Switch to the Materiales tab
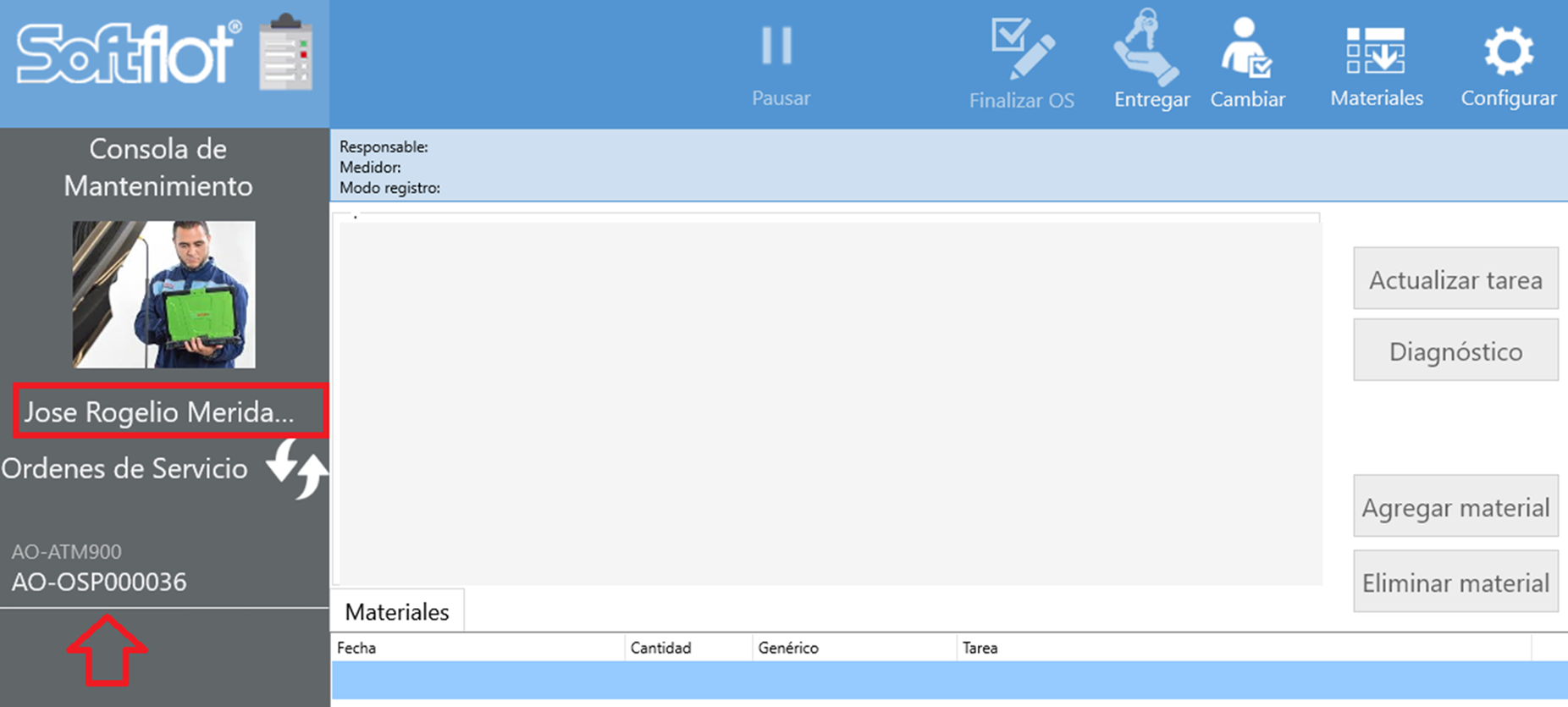 [x=397, y=611]
